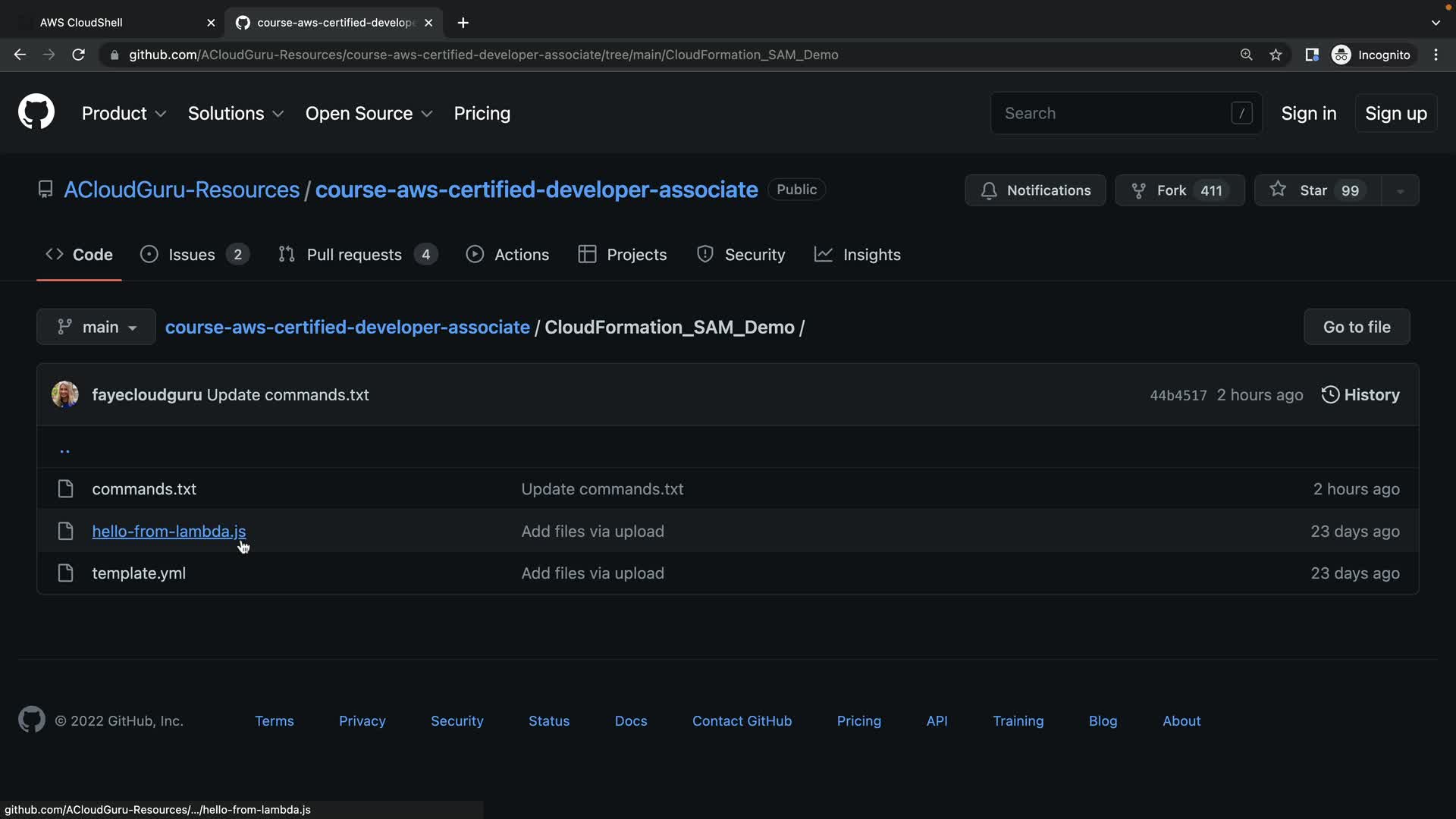Click the Go to file button
The width and height of the screenshot is (1456, 819).
1356,327
